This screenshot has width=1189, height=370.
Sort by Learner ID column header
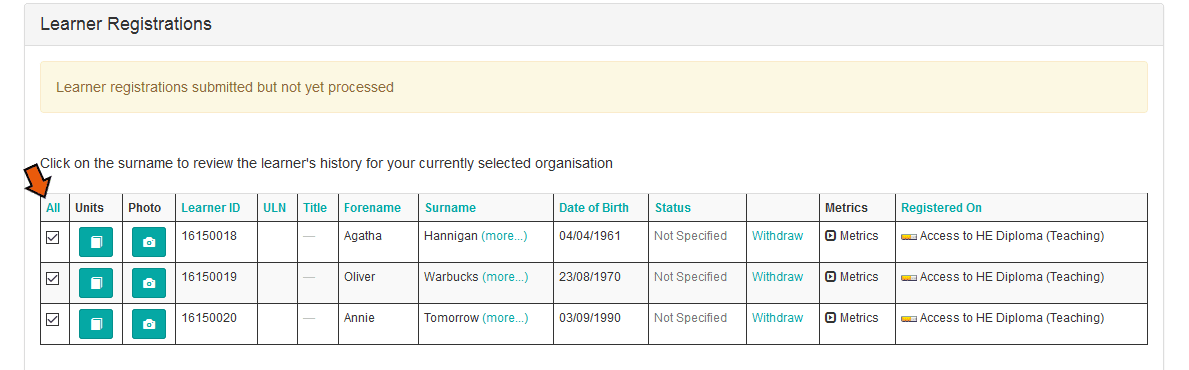(x=211, y=208)
